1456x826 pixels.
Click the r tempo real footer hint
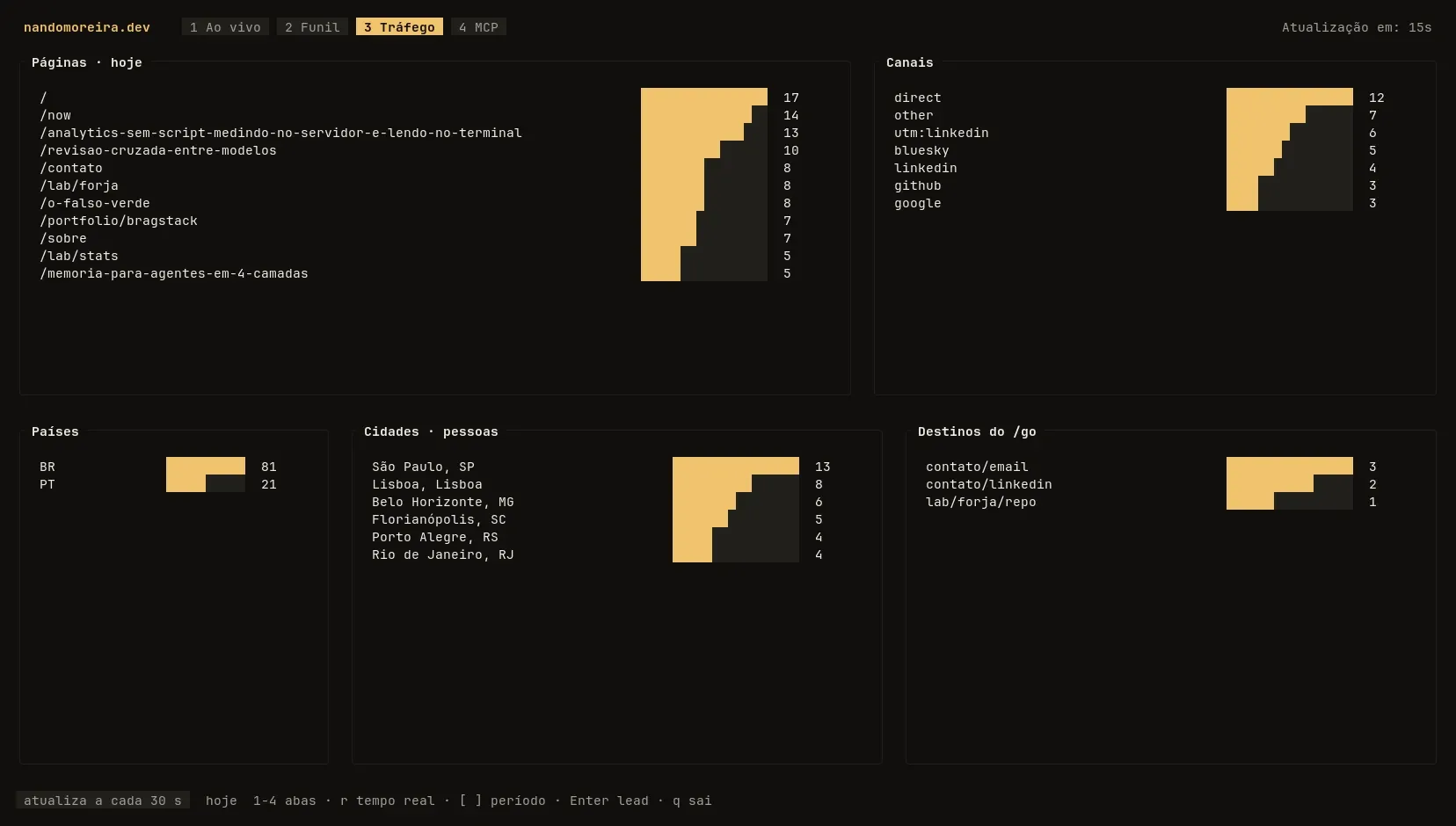(x=388, y=801)
